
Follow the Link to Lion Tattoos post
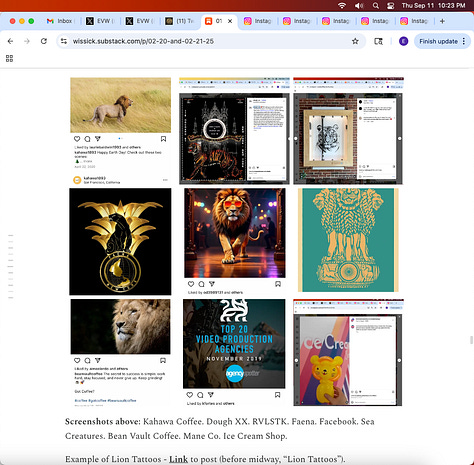click(178, 459)
